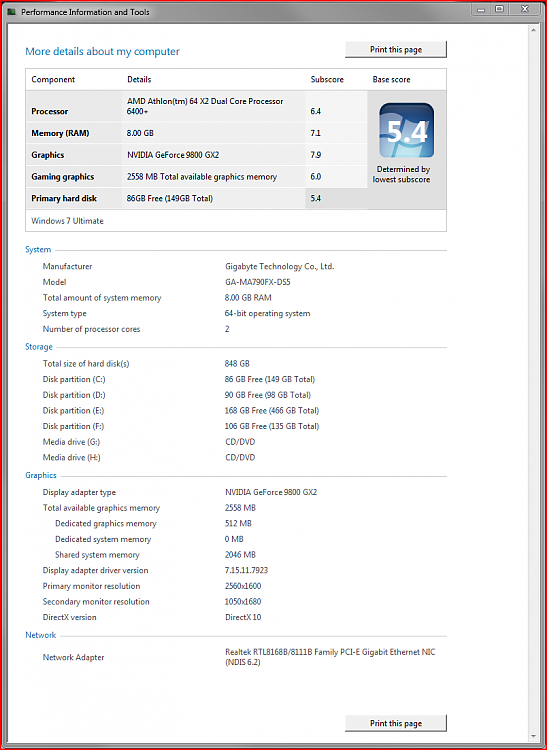Screen dimensions: 547x750
Task: Select the Processor row in component table
Action: pos(197,106)
